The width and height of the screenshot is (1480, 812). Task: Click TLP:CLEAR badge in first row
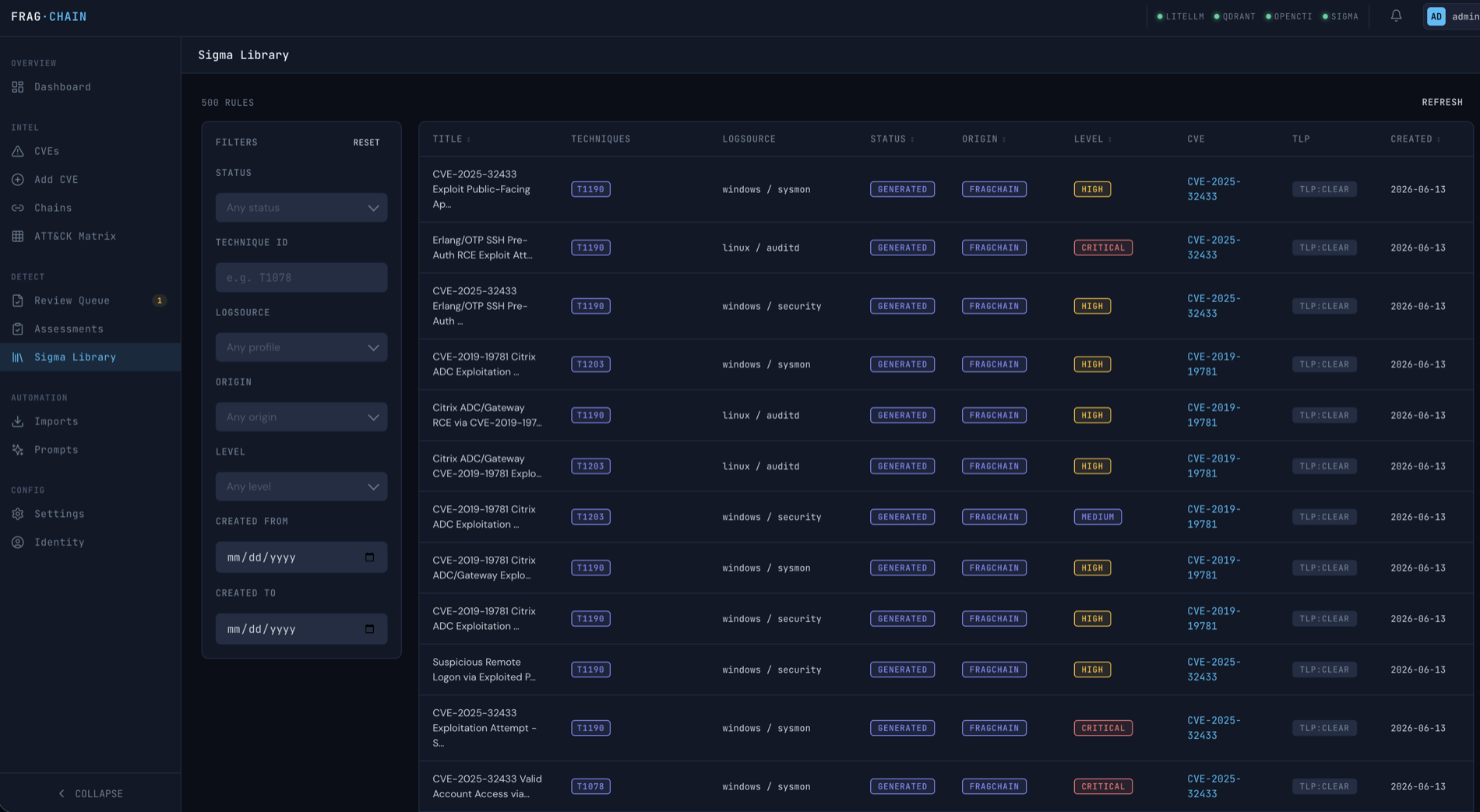[1324, 189]
